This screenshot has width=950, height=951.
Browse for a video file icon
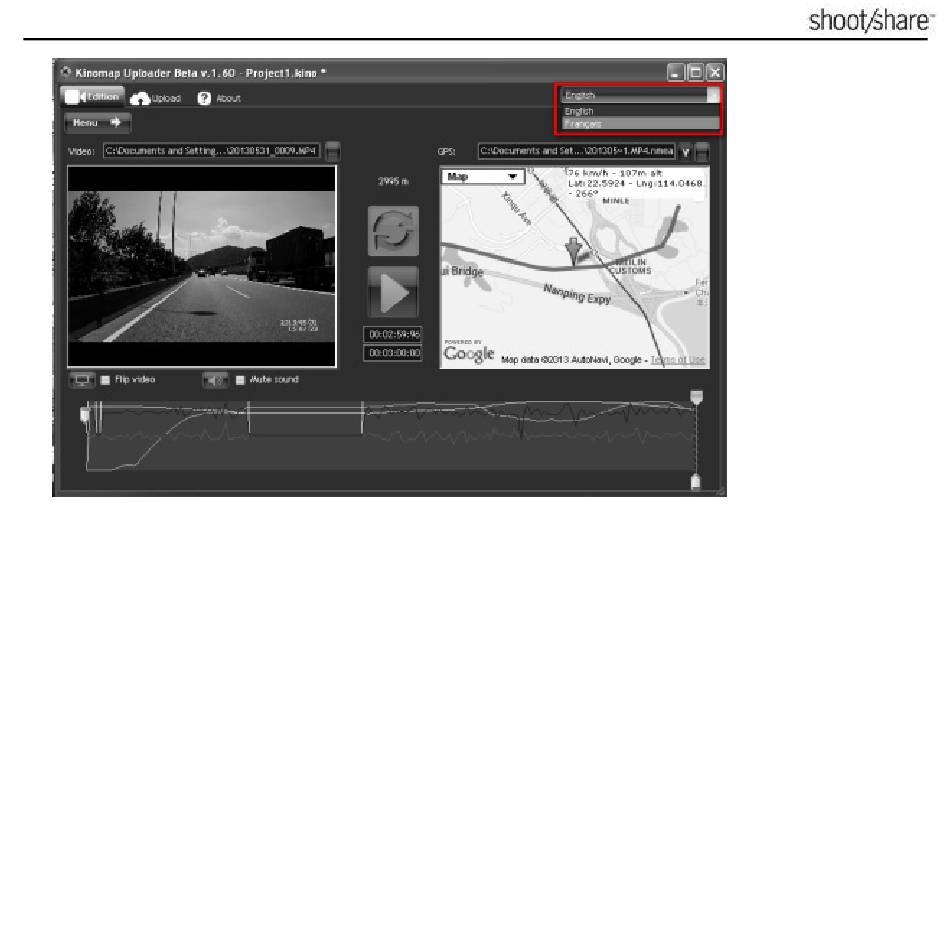pyautogui.click(x=332, y=151)
